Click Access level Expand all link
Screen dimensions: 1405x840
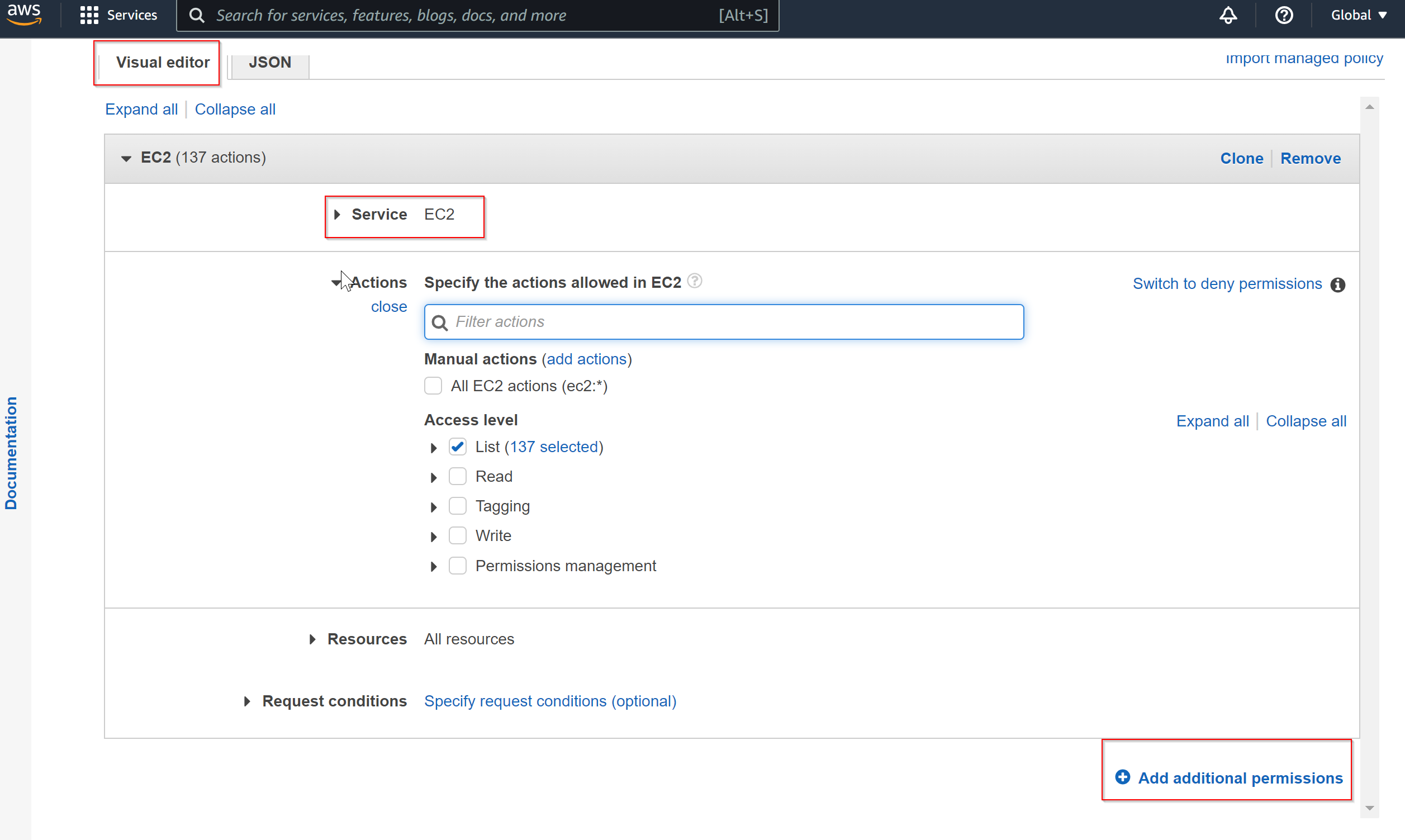pos(1212,421)
